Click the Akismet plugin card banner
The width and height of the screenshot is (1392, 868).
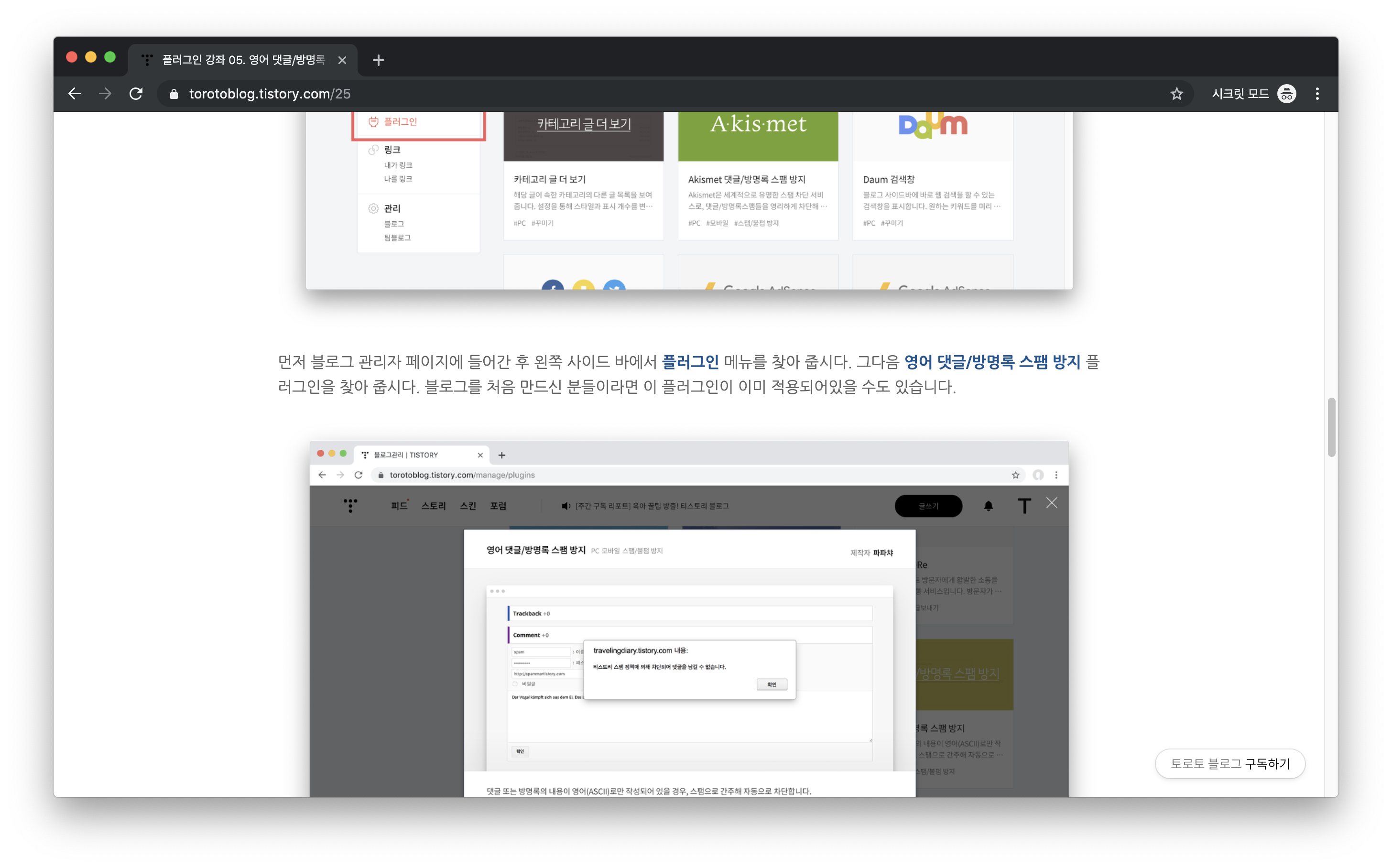(758, 136)
